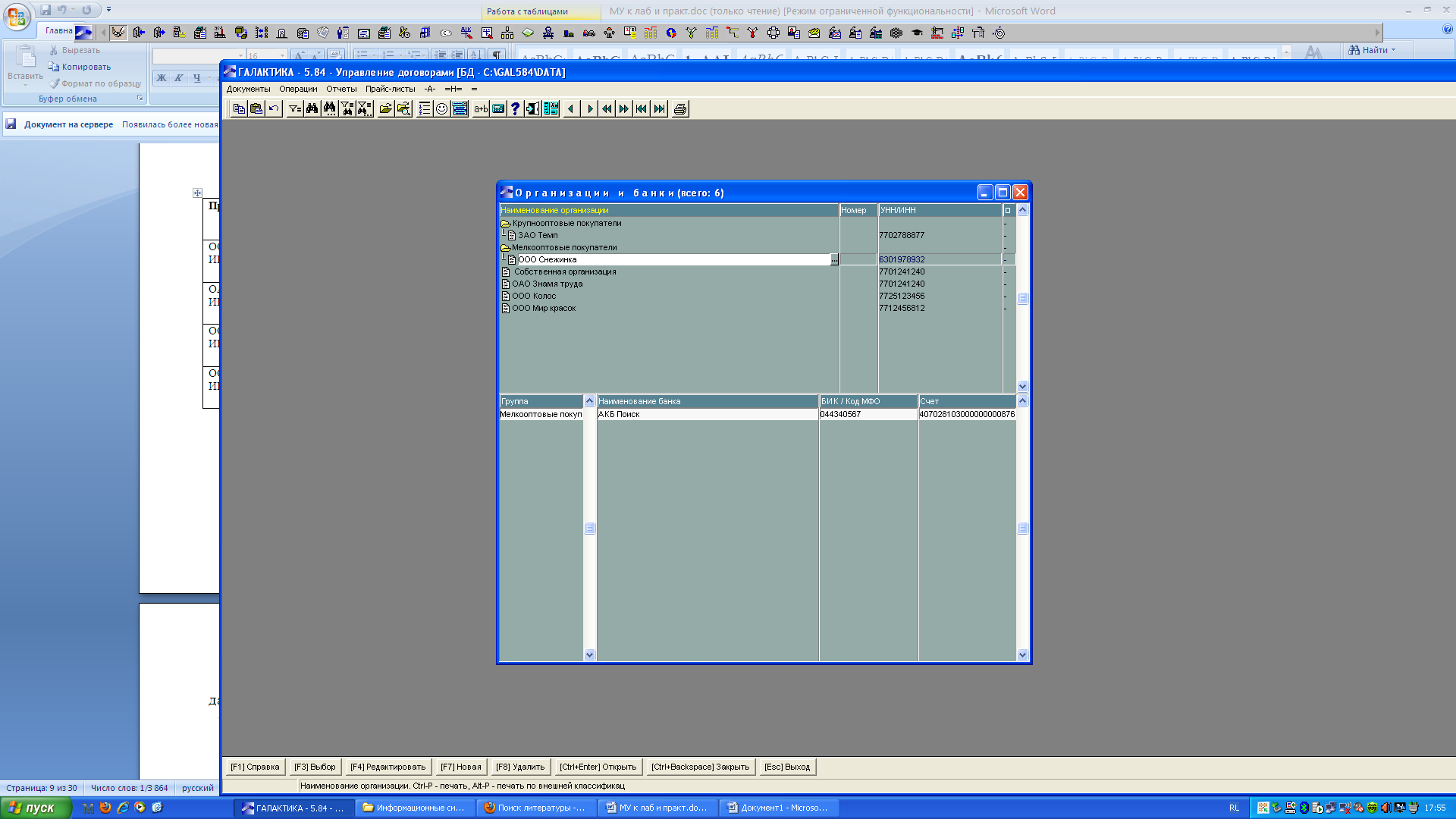
Task: Click the single left arrow previous record icon
Action: [571, 108]
